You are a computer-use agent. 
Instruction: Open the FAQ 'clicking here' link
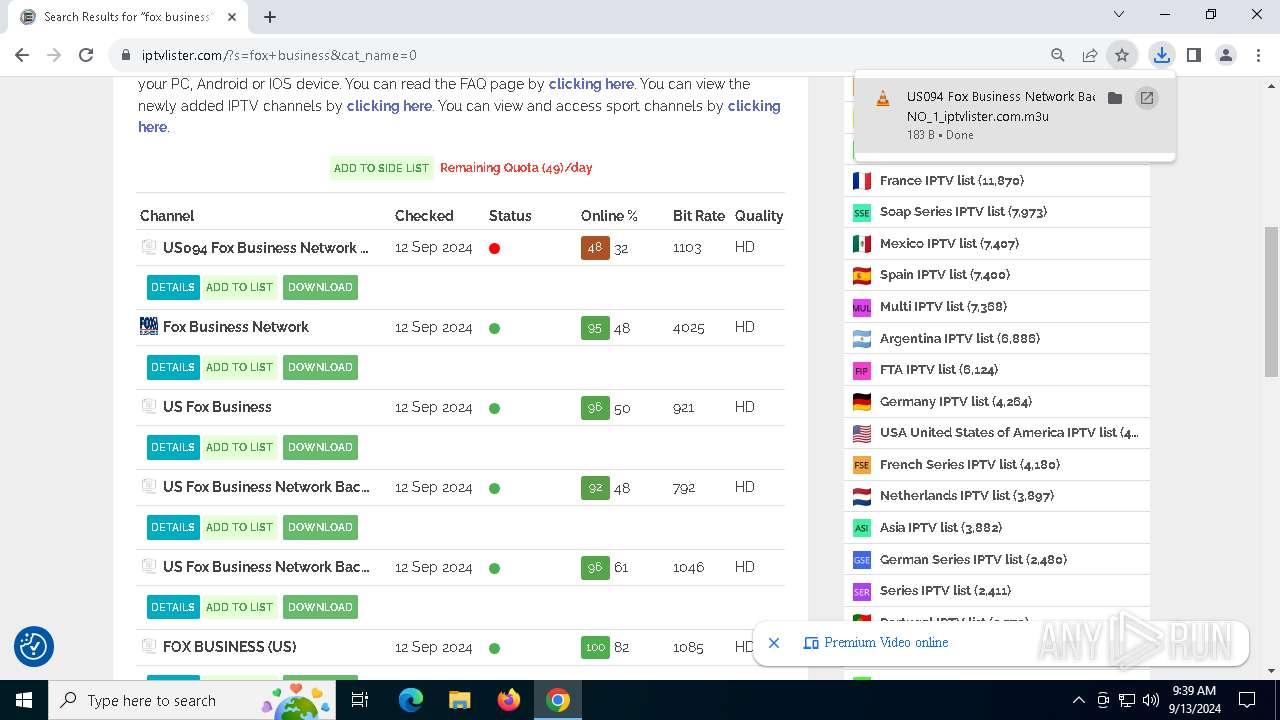(x=591, y=84)
